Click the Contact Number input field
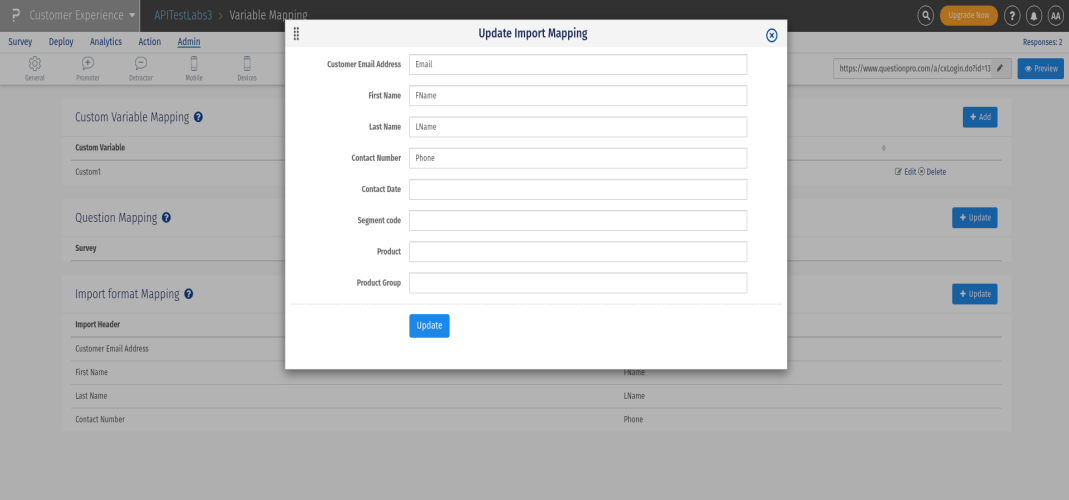 tap(577, 158)
